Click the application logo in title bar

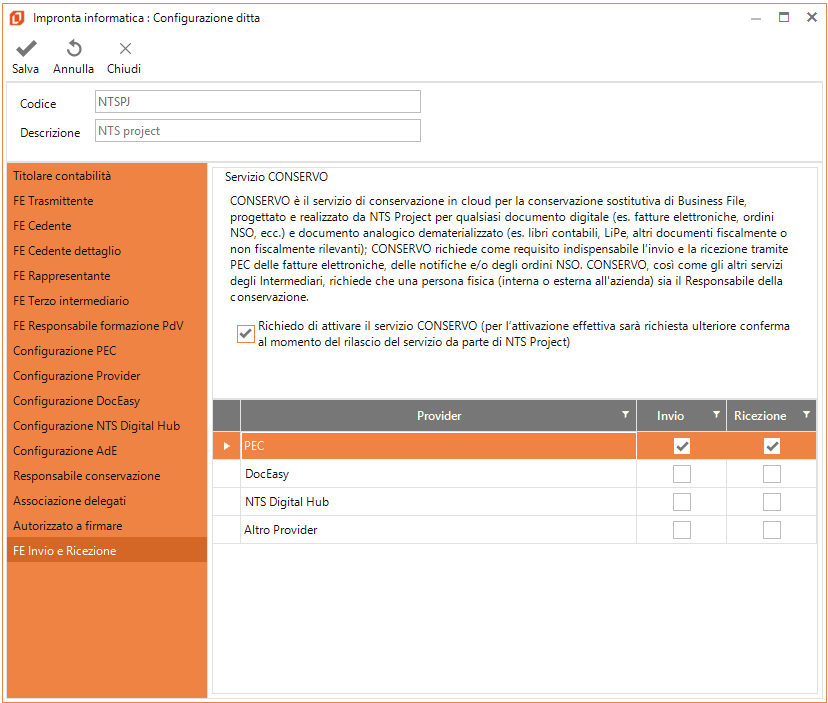coord(16,18)
